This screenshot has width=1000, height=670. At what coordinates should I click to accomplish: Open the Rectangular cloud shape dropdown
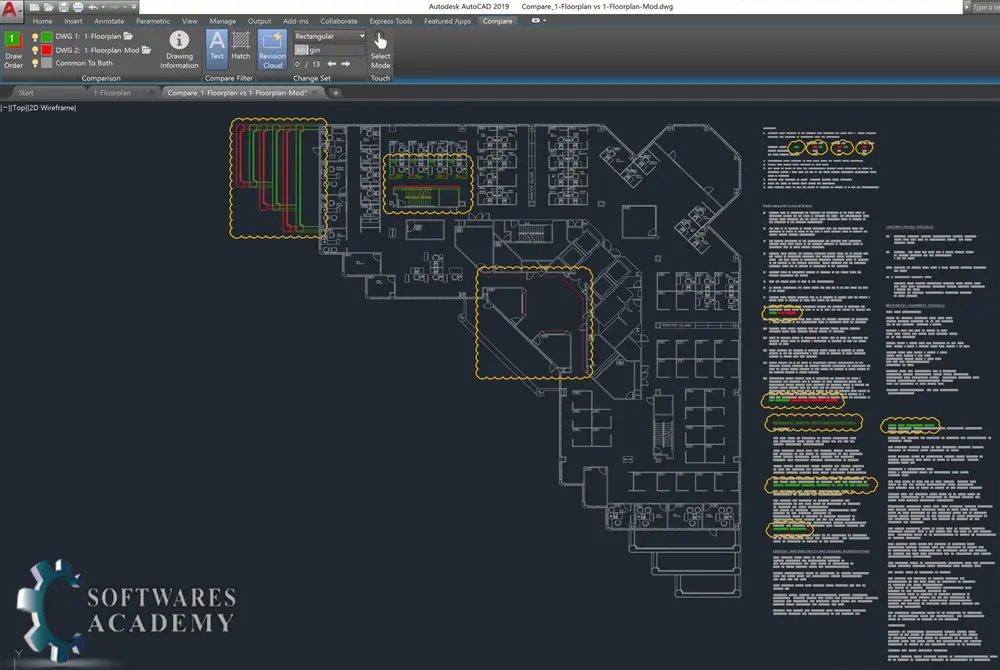(x=330, y=36)
